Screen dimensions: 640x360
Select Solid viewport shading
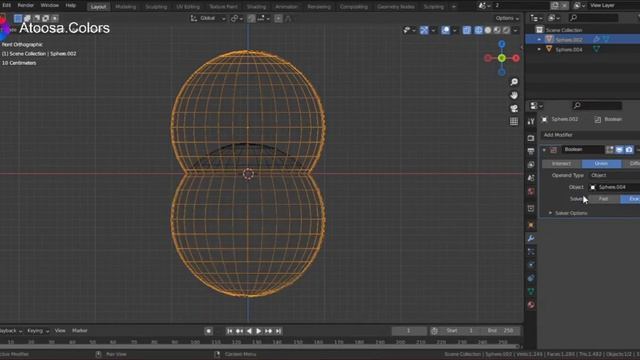[488, 30]
